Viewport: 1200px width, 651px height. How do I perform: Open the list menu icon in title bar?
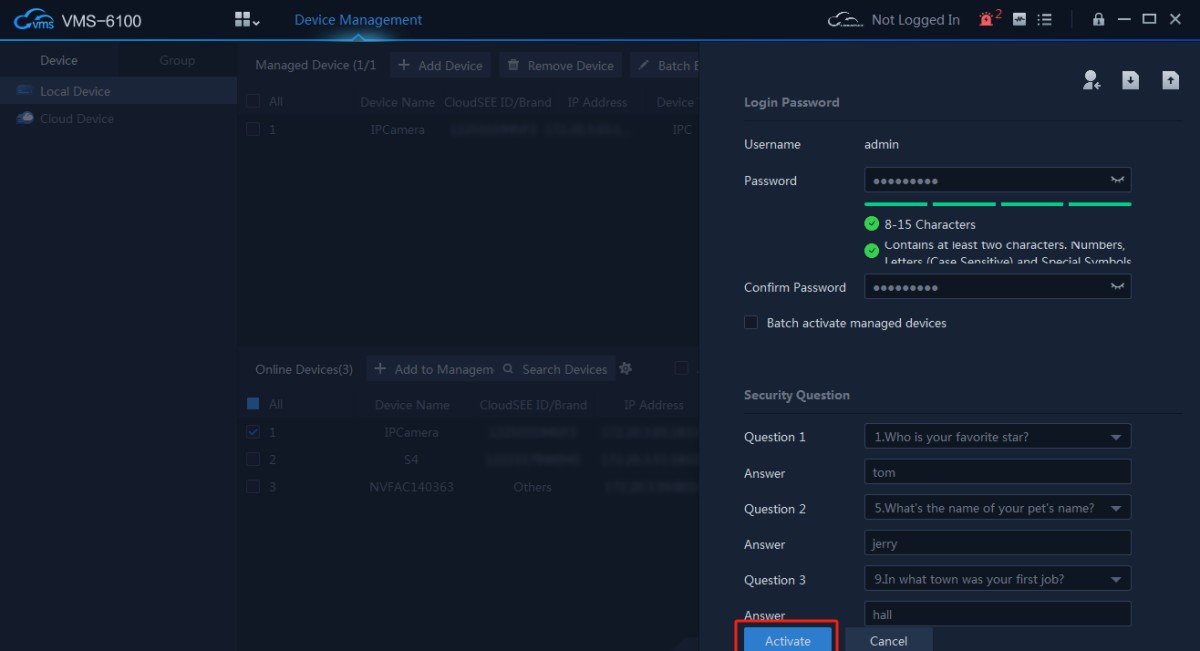pos(1045,19)
